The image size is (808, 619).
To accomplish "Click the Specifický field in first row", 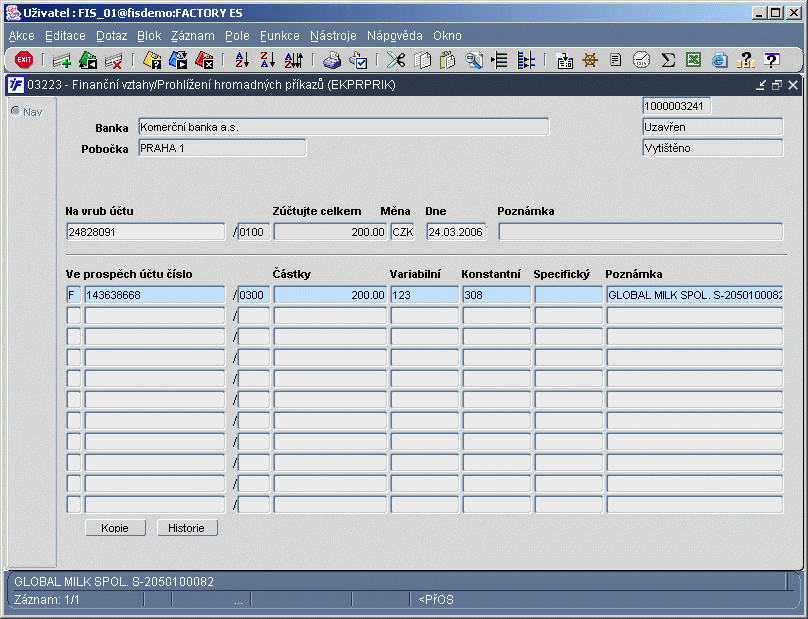I will coord(568,295).
